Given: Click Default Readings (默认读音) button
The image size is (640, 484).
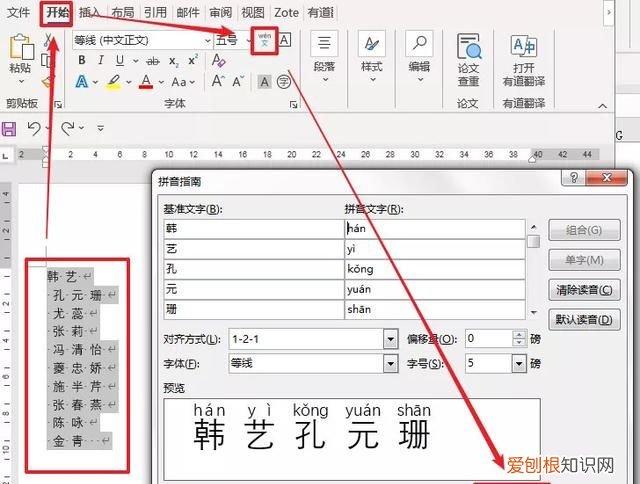Looking at the screenshot, I should [x=584, y=319].
